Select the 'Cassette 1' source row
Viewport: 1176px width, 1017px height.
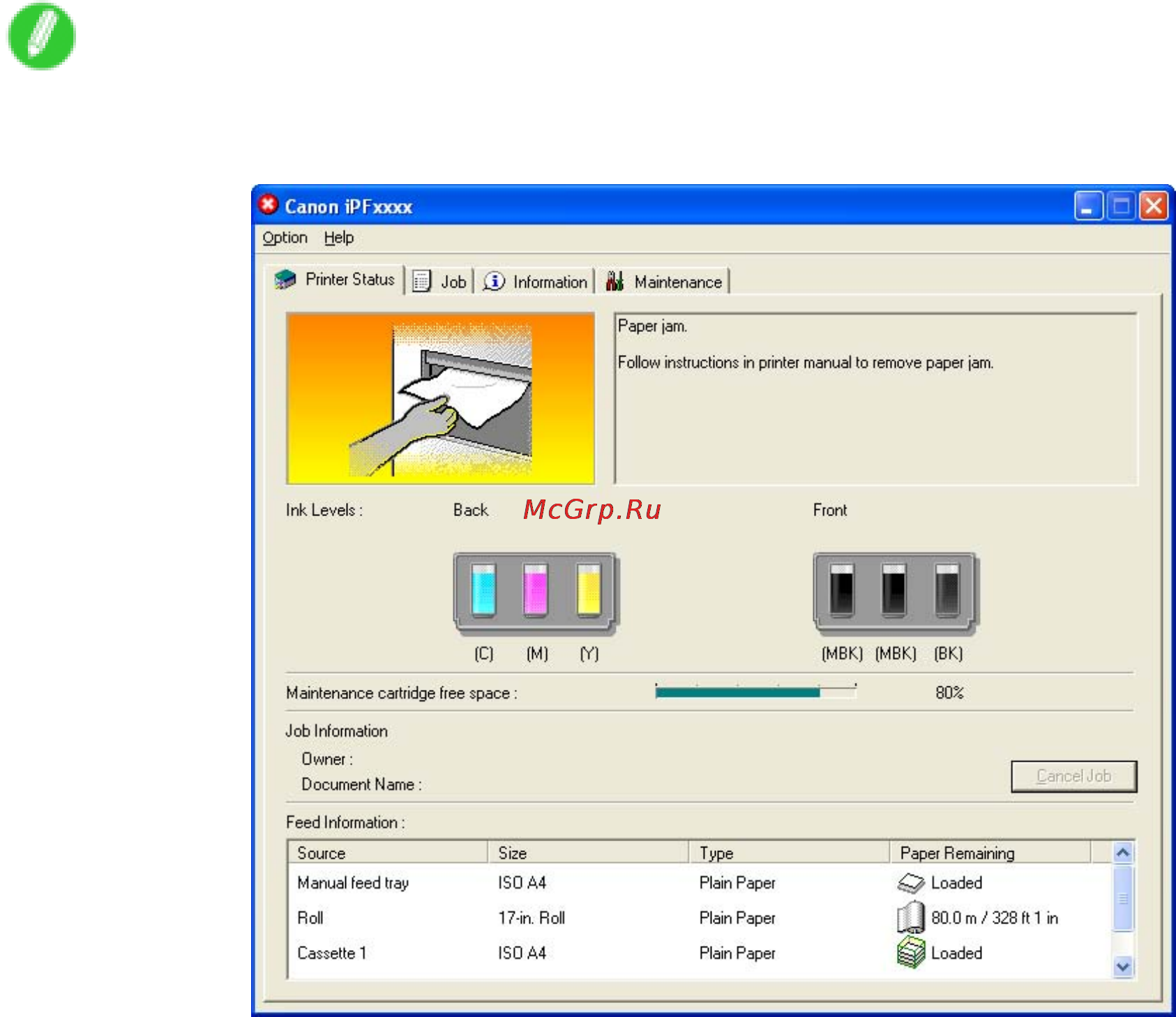point(700,953)
